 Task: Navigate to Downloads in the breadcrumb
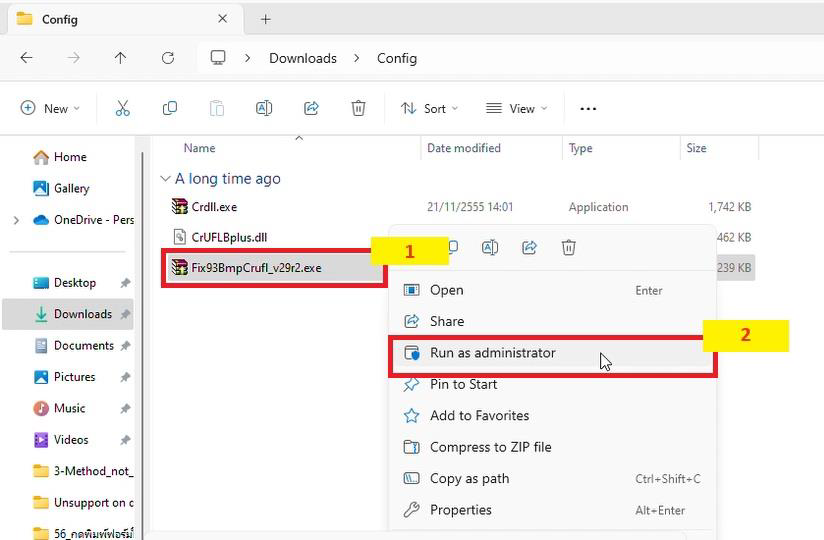(x=302, y=58)
